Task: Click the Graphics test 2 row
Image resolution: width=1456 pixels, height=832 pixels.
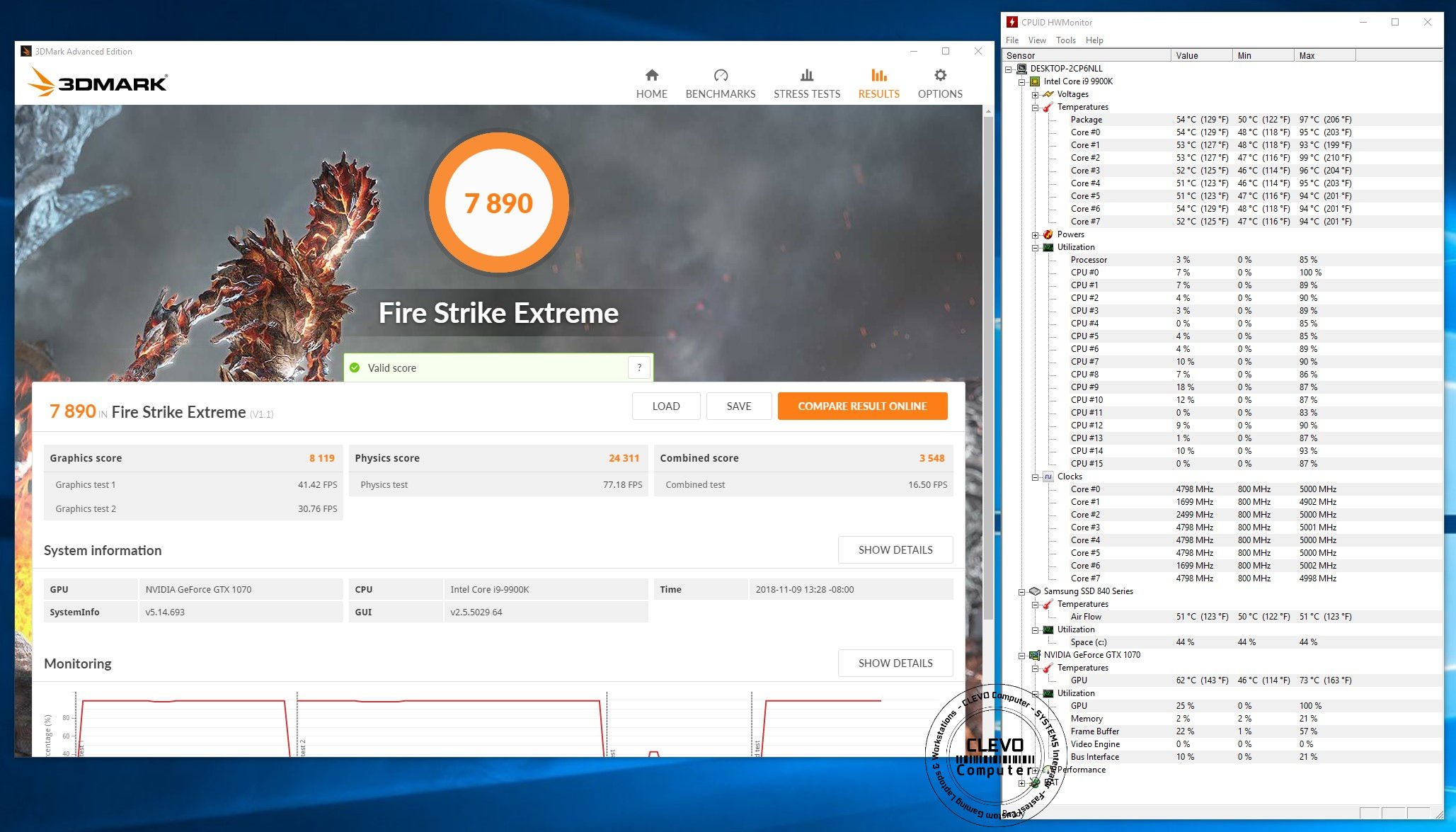Action: [x=193, y=508]
